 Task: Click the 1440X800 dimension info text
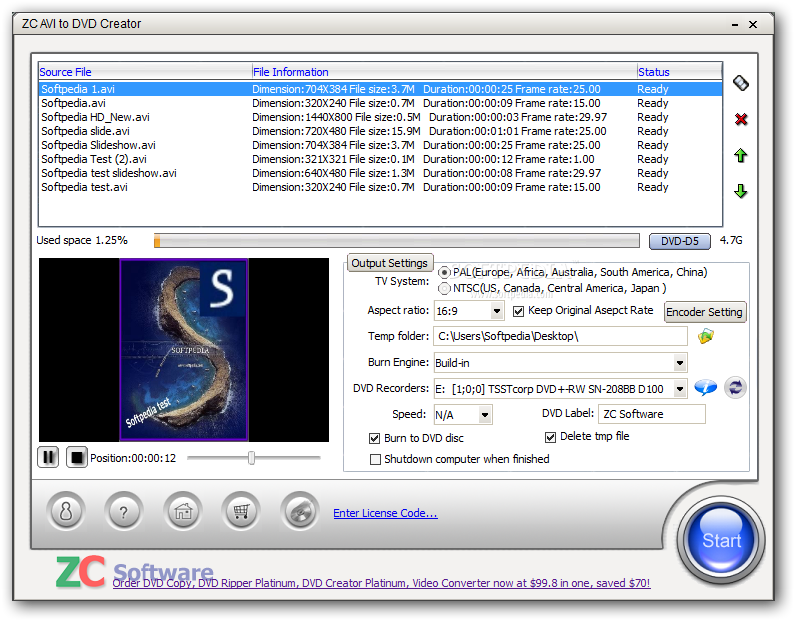pyautogui.click(x=302, y=117)
